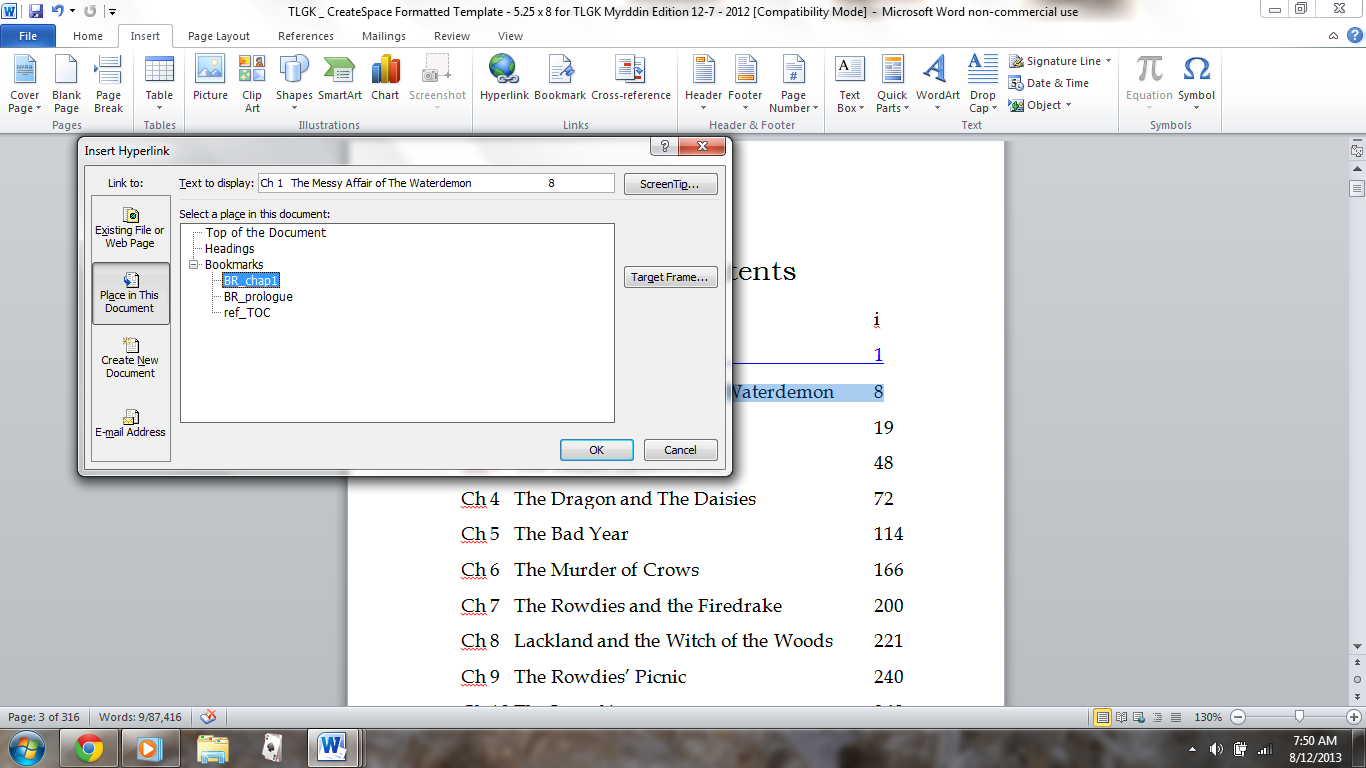
Task: Click the Picture icon in ribbon
Action: pyautogui.click(x=210, y=79)
